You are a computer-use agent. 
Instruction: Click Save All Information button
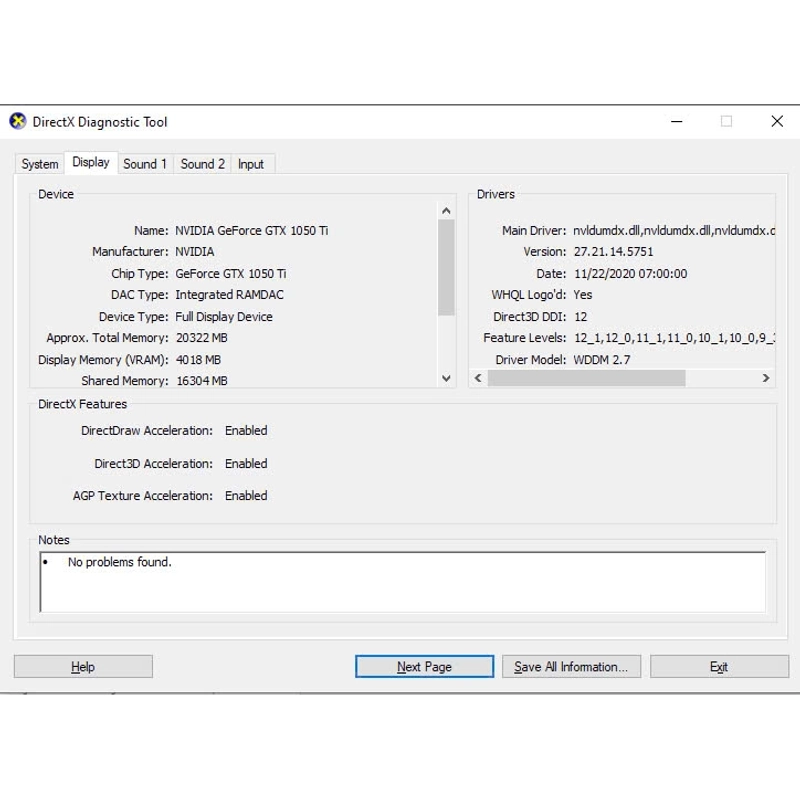(x=571, y=667)
